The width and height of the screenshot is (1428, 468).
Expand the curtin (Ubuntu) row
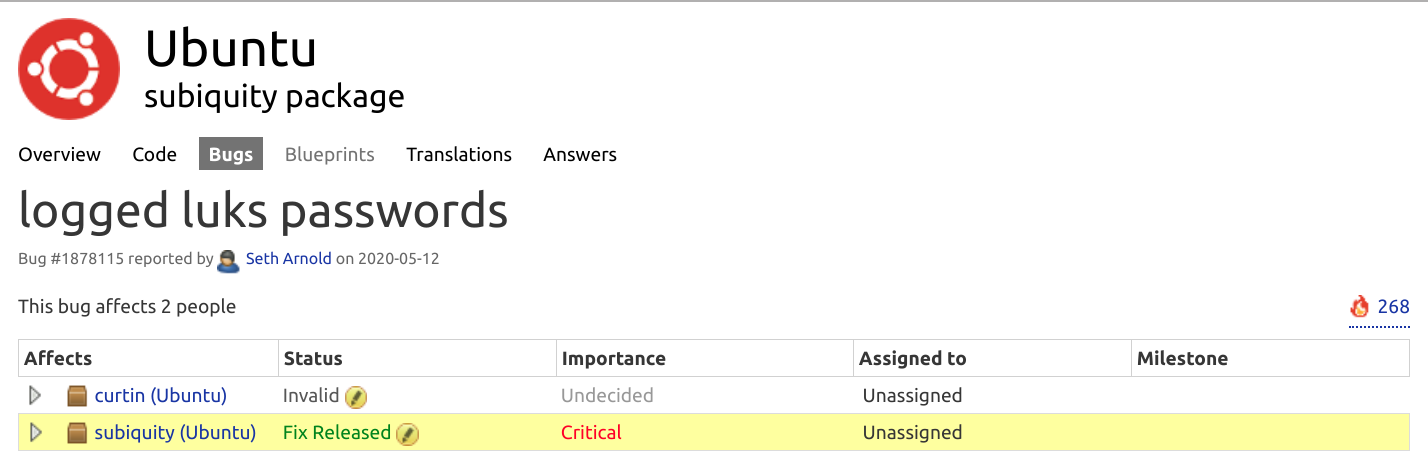point(36,396)
